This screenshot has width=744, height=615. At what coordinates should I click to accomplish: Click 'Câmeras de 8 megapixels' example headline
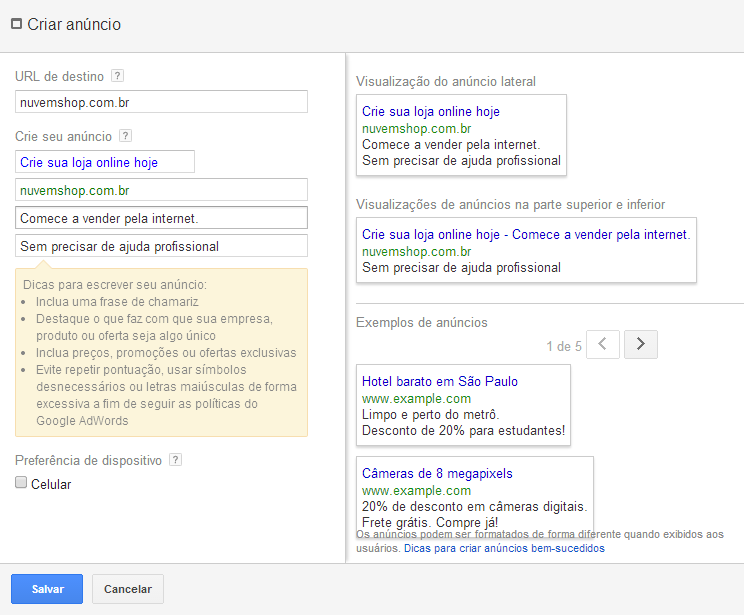tap(437, 474)
